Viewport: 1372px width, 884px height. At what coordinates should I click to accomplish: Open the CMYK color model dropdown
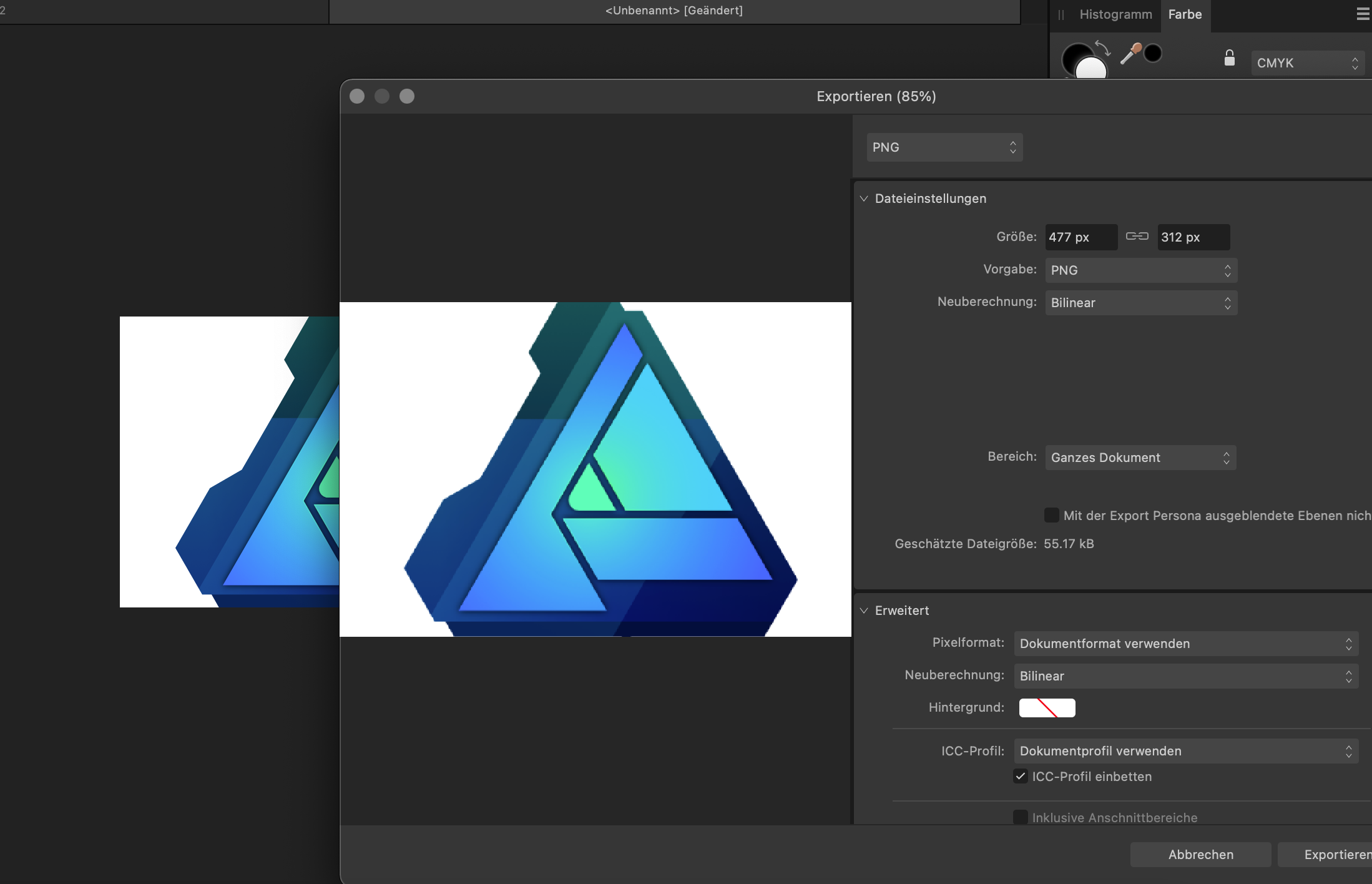tap(1307, 63)
